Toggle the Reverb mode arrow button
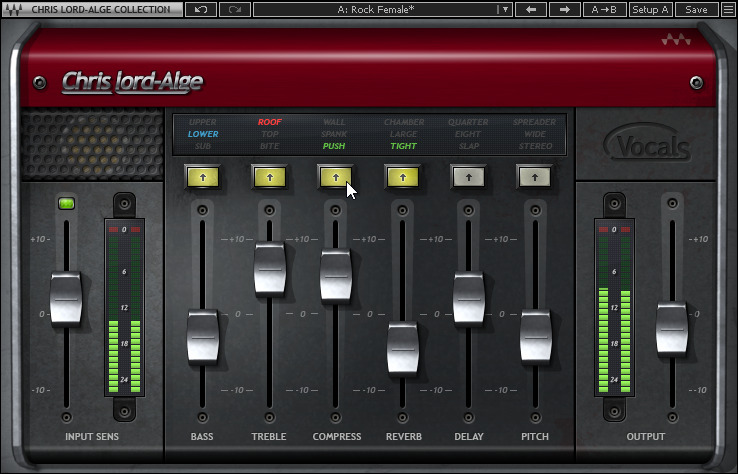The image size is (738, 474). (x=402, y=178)
